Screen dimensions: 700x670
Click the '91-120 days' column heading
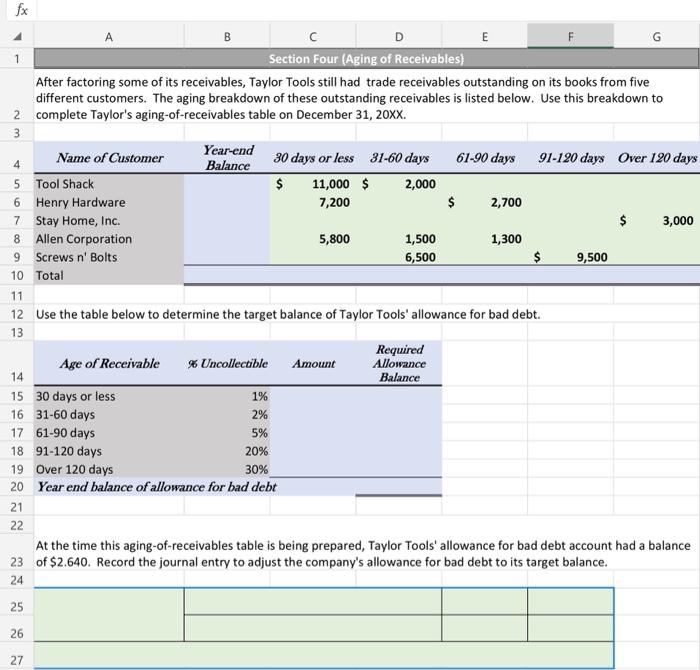click(x=571, y=158)
